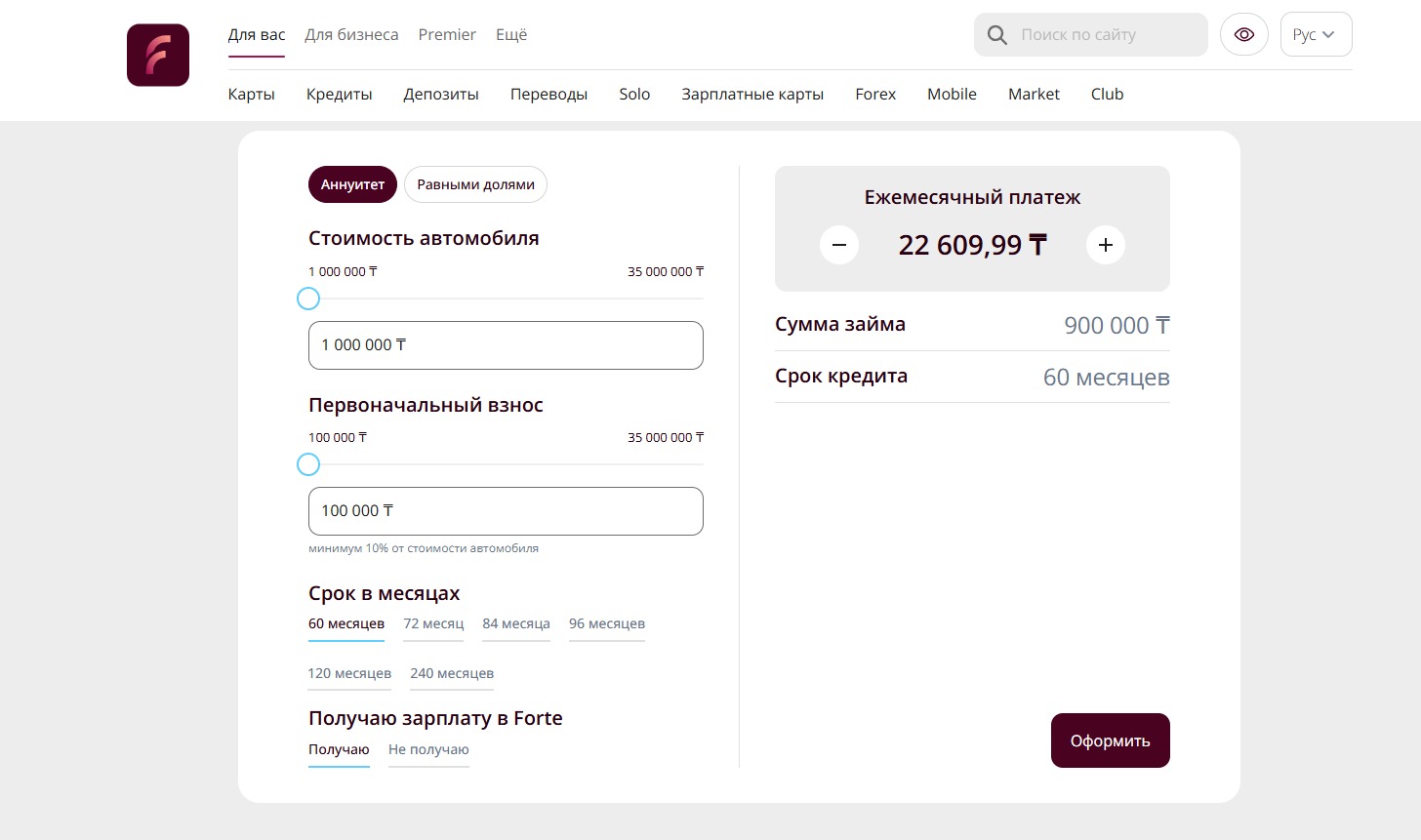Image resolution: width=1421 pixels, height=840 pixels.
Task: Click the Первоначальный взнос slider handle
Action: point(308,464)
